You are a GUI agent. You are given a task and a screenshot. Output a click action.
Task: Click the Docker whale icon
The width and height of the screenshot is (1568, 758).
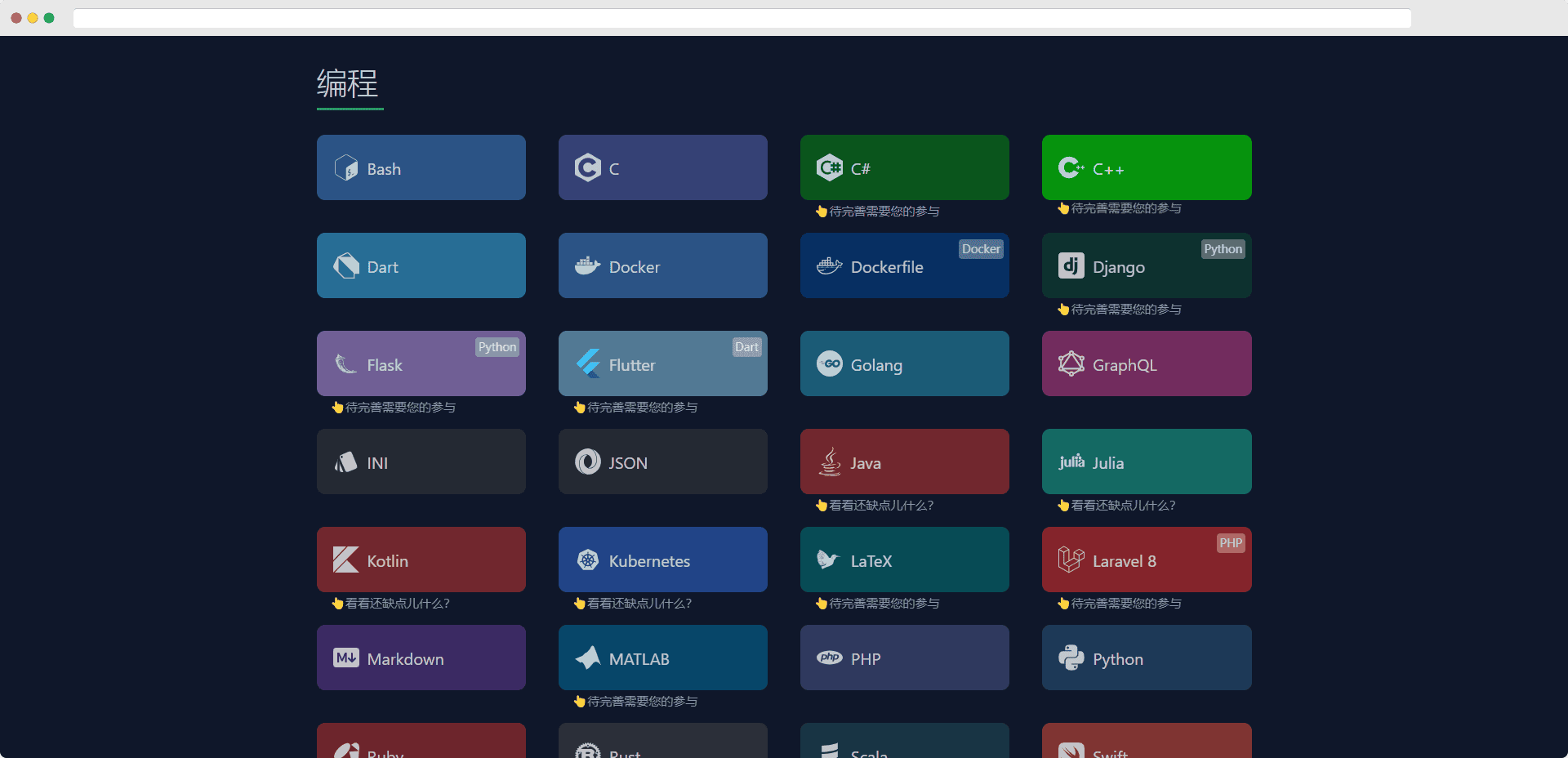click(587, 266)
